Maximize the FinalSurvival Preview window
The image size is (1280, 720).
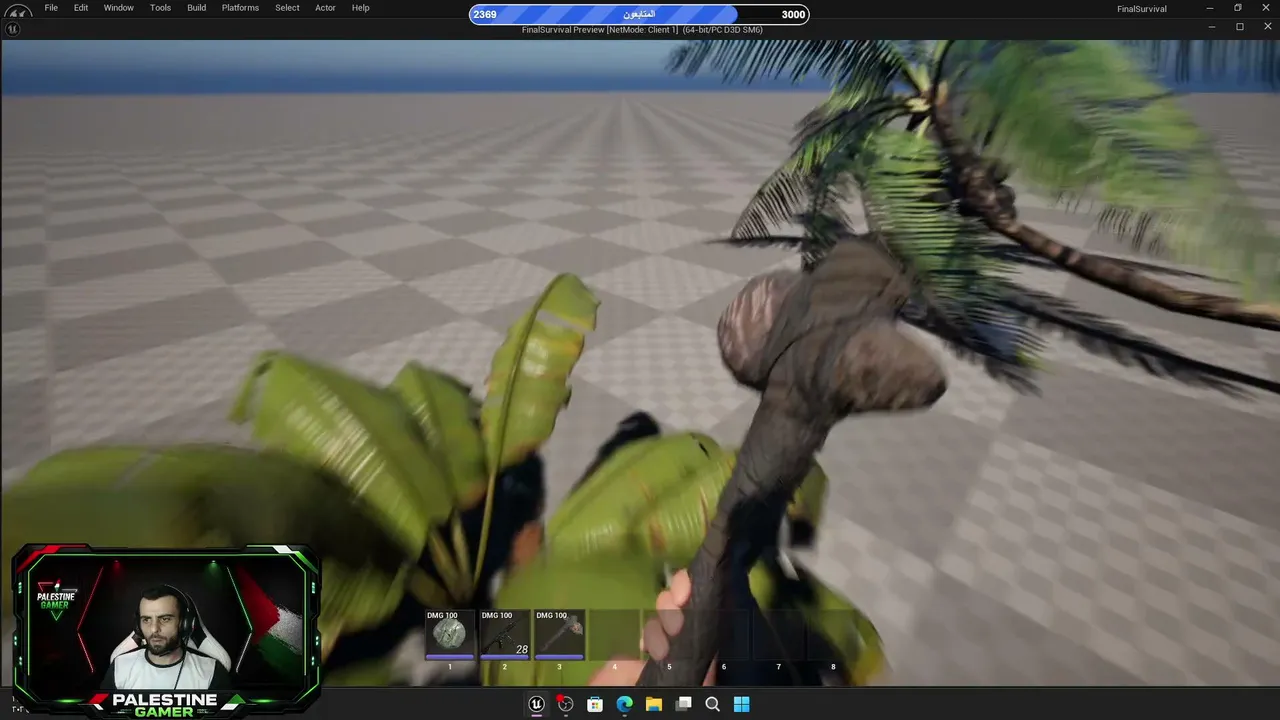tap(1240, 27)
